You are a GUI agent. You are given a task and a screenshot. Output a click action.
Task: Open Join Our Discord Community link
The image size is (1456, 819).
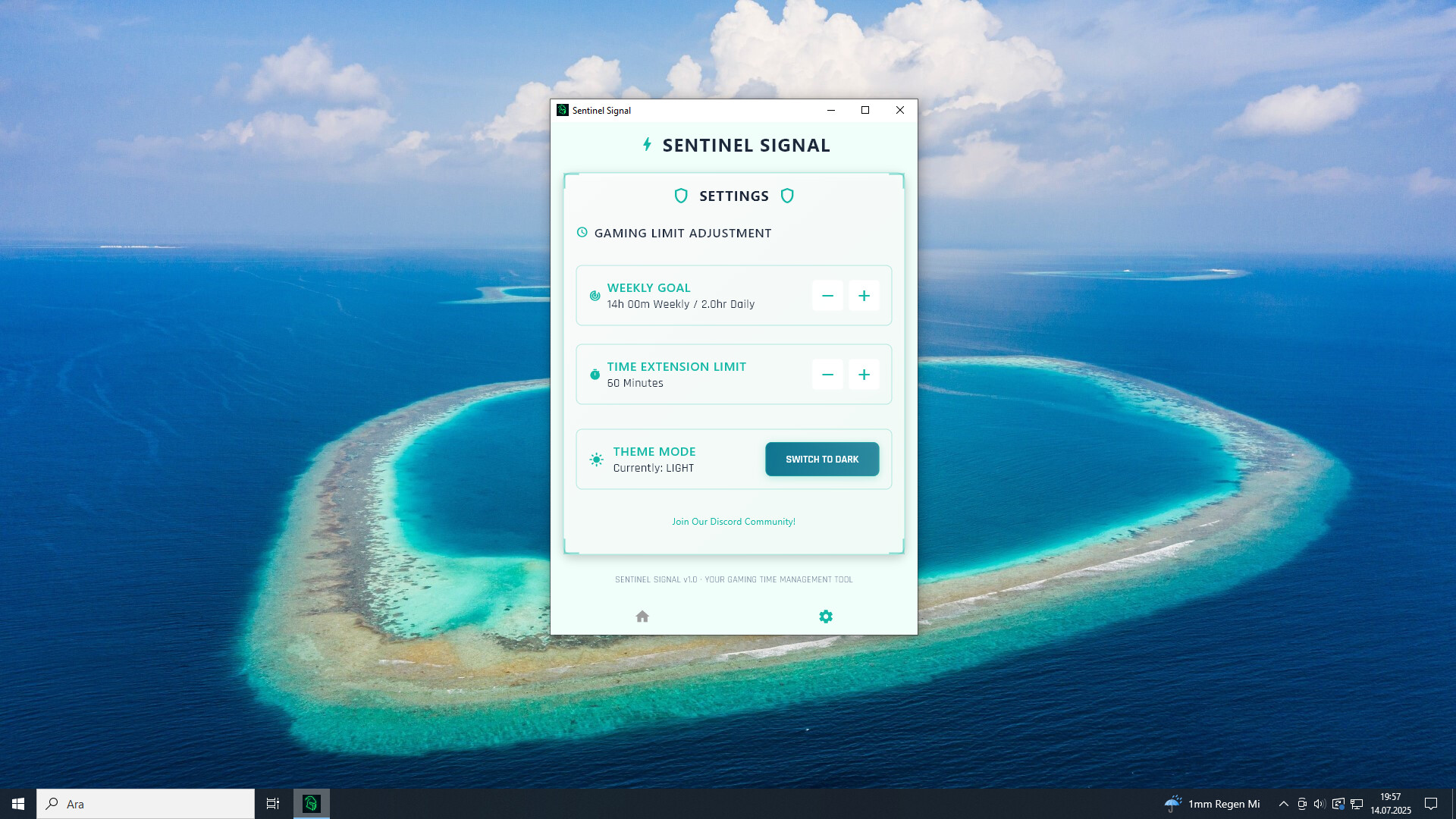733,522
